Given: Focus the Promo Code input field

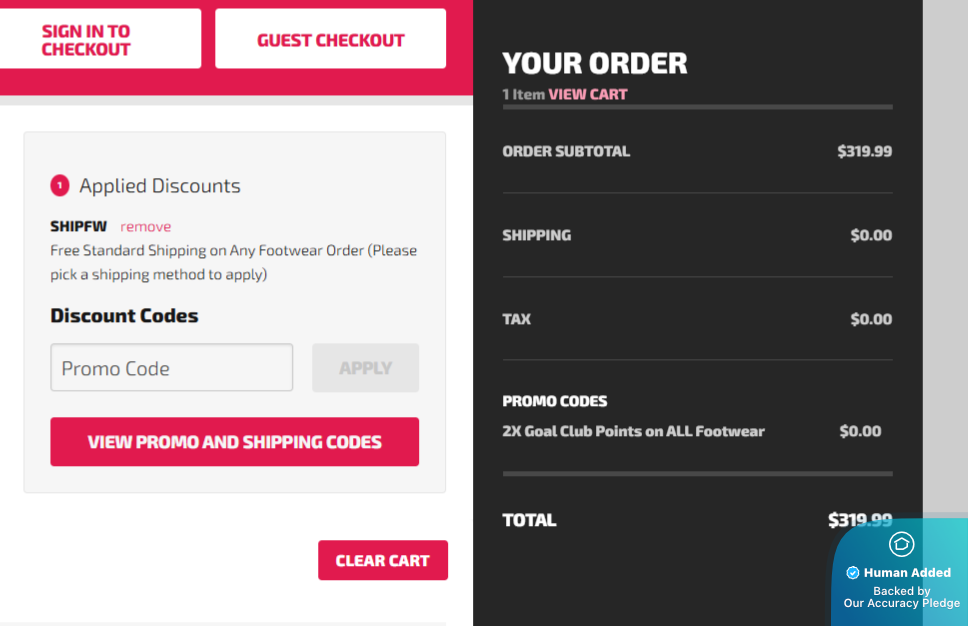Looking at the screenshot, I should tap(171, 368).
